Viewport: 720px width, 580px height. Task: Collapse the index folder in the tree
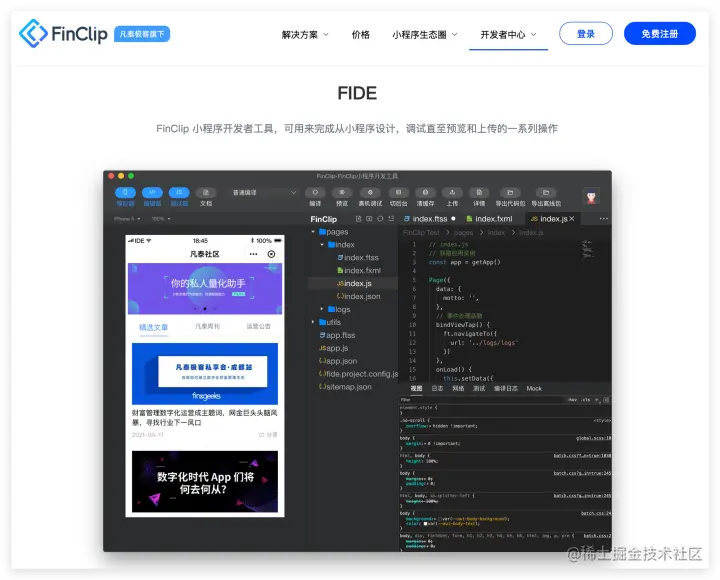(x=322, y=245)
